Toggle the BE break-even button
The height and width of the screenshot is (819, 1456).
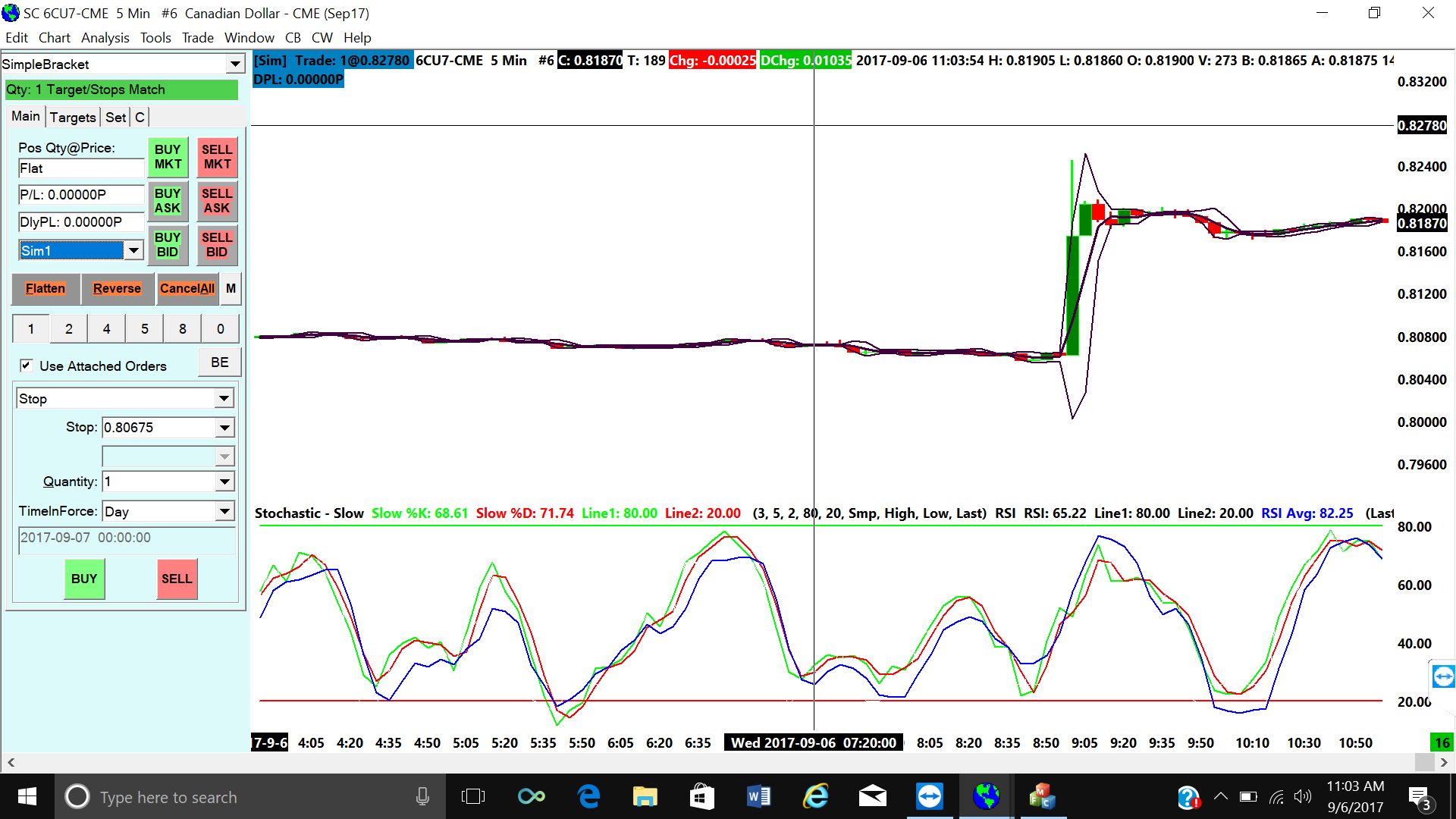click(219, 362)
